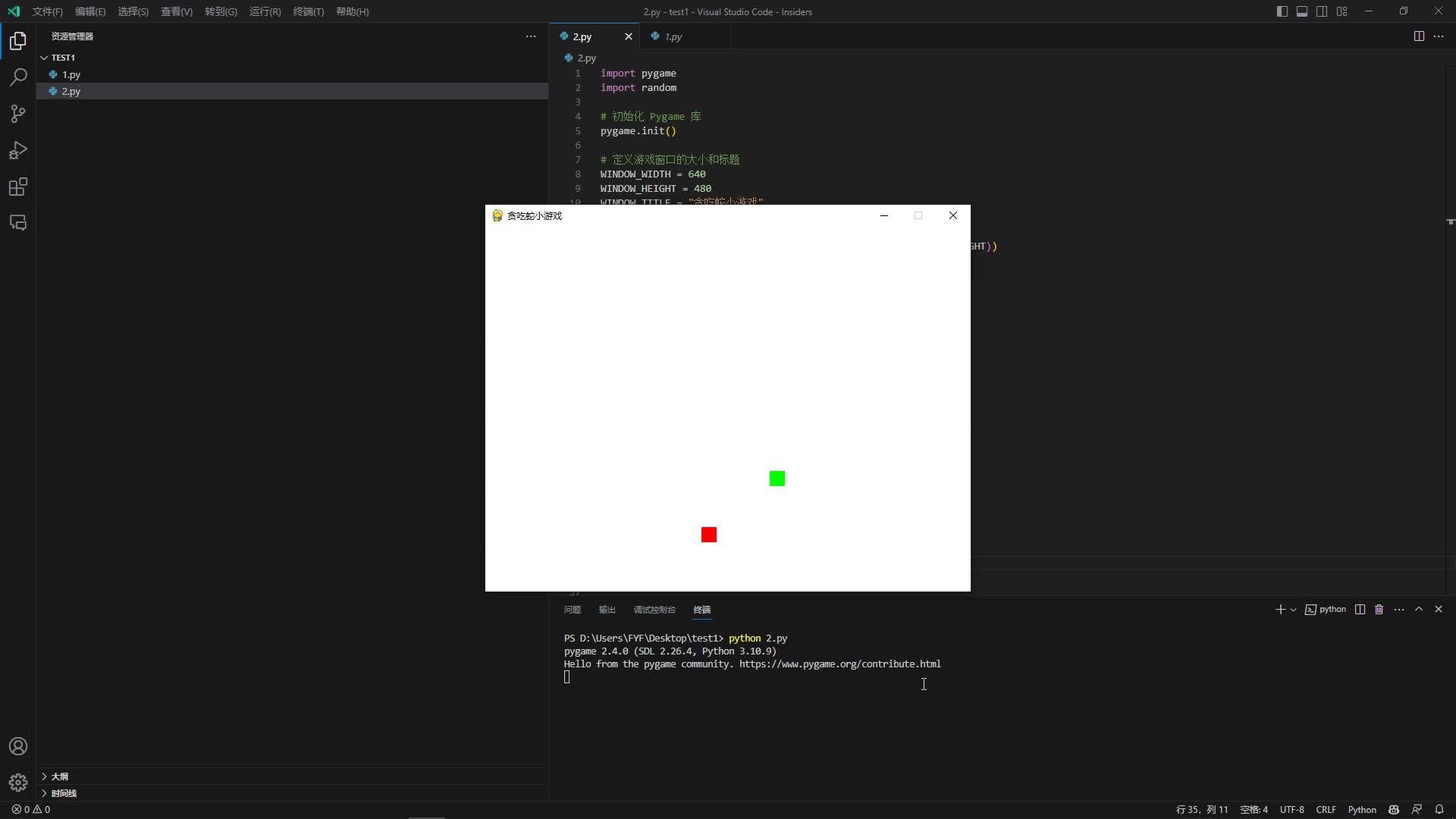Expand the 时间线 section
Image resolution: width=1456 pixels, height=819 pixels.
[x=62, y=792]
